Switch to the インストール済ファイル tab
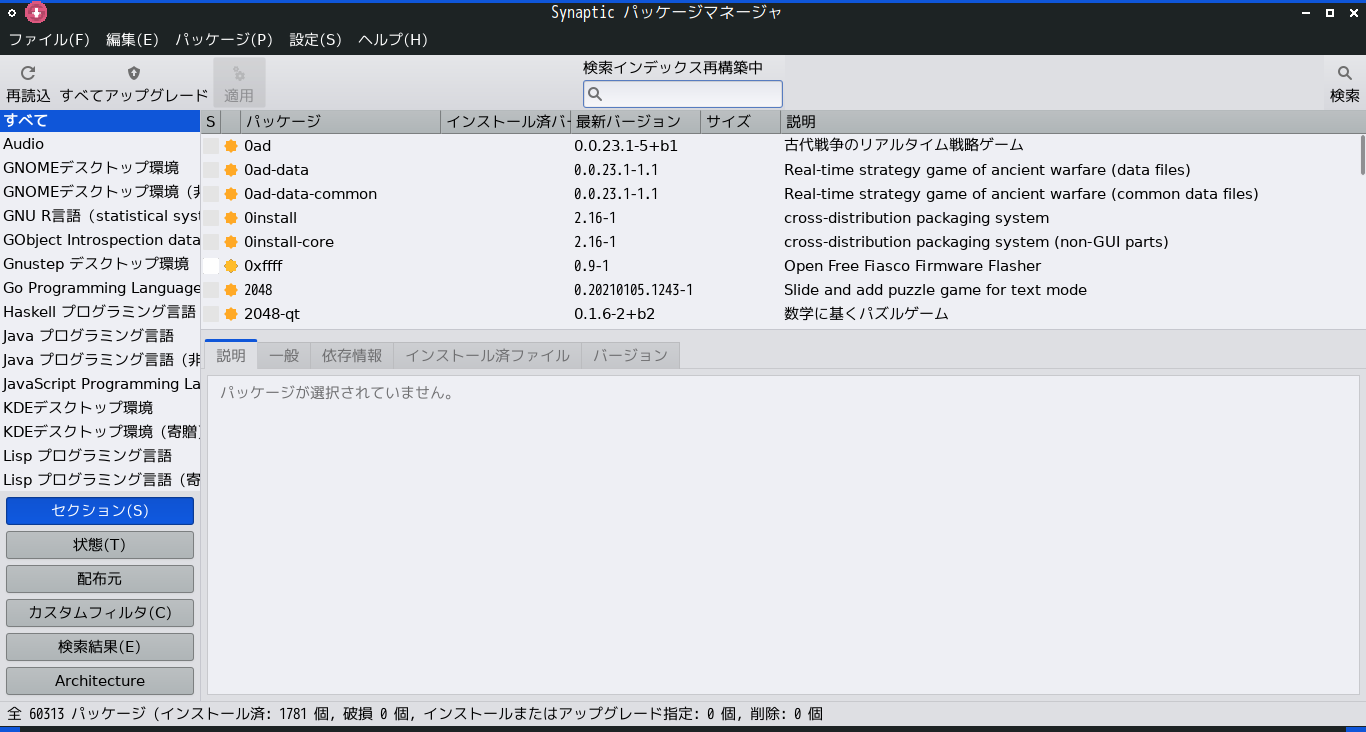 pyautogui.click(x=488, y=355)
